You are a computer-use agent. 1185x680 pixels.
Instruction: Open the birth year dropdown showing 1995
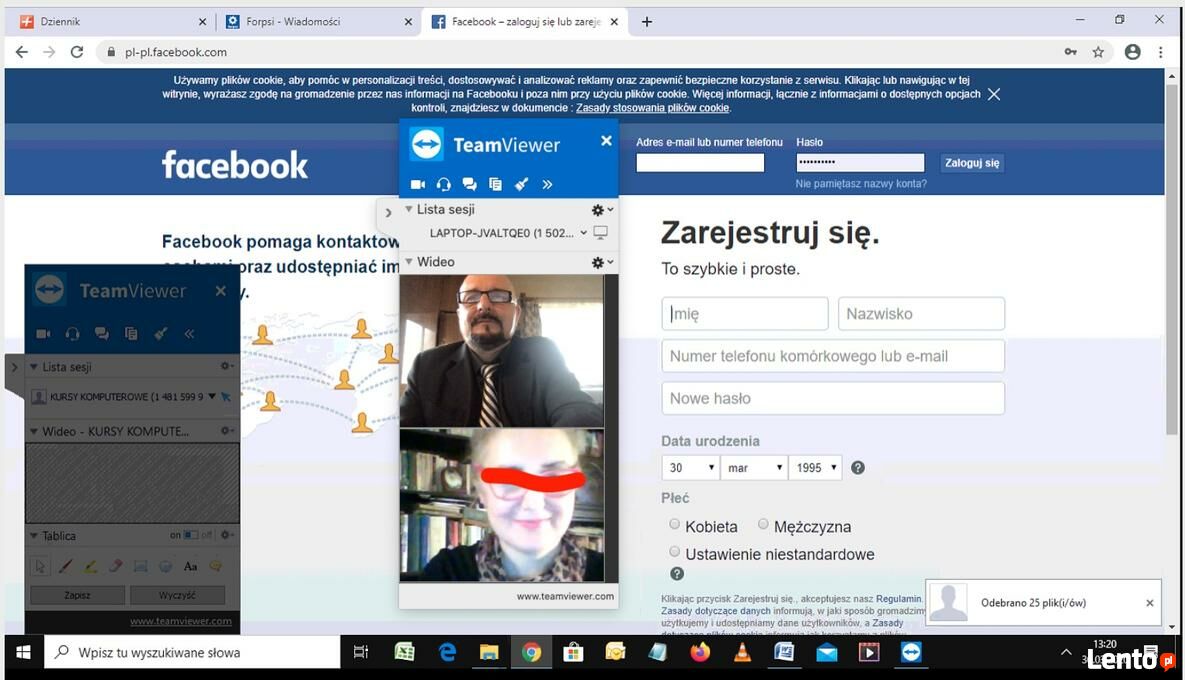click(815, 468)
